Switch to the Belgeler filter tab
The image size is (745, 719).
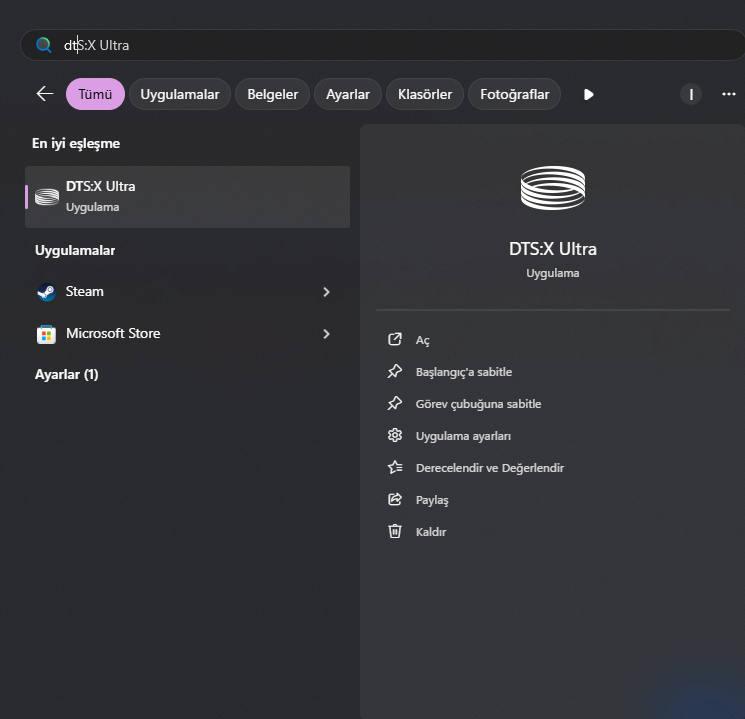[273, 94]
